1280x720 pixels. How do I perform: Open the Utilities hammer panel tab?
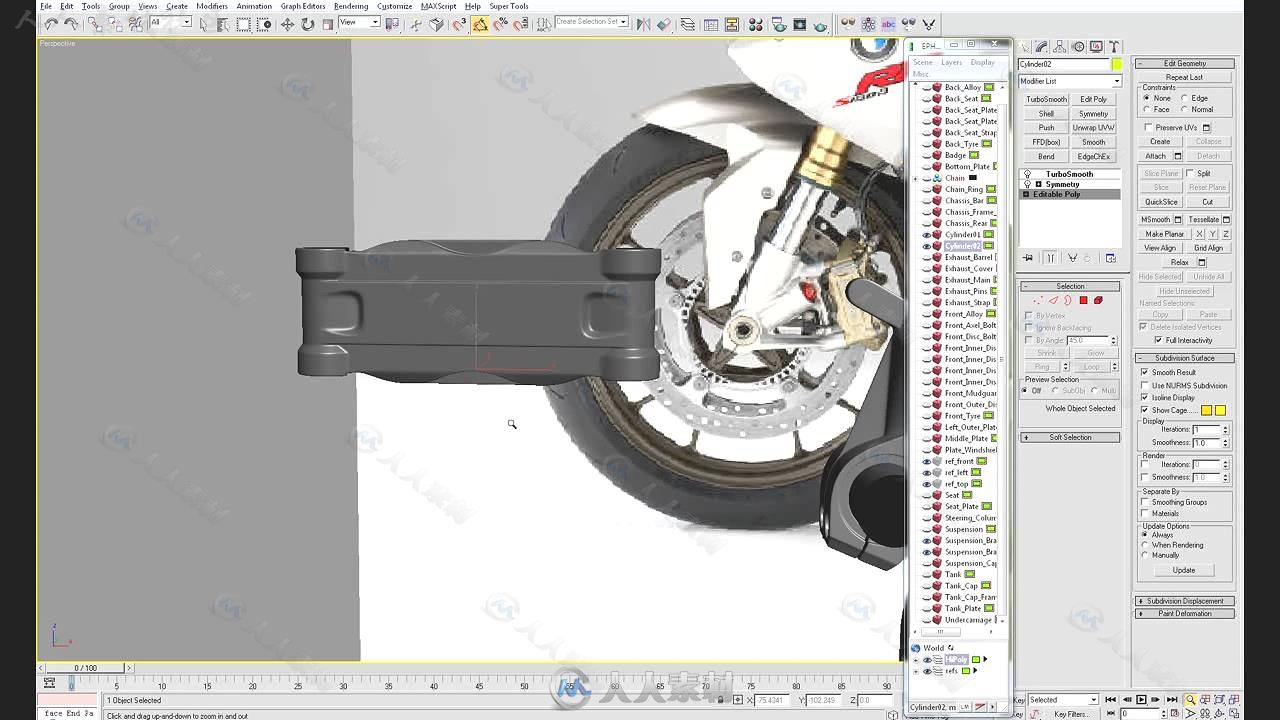click(x=1114, y=47)
